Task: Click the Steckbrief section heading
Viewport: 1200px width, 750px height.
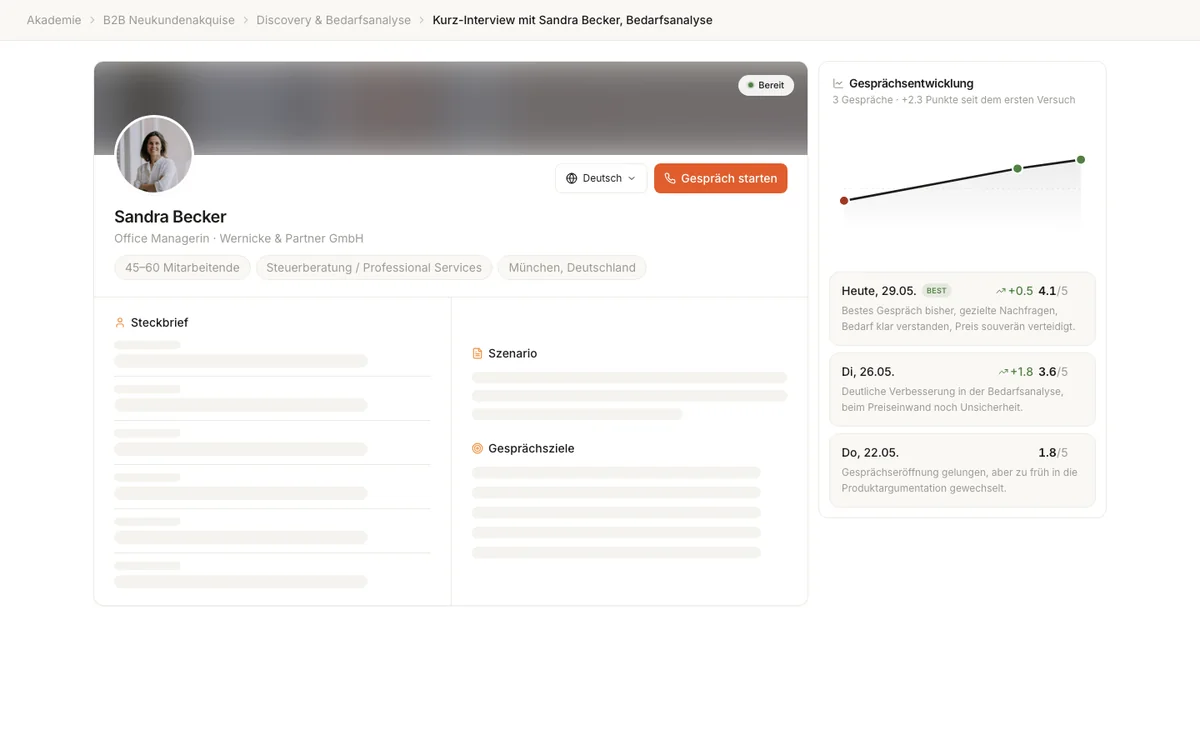Action: [159, 323]
